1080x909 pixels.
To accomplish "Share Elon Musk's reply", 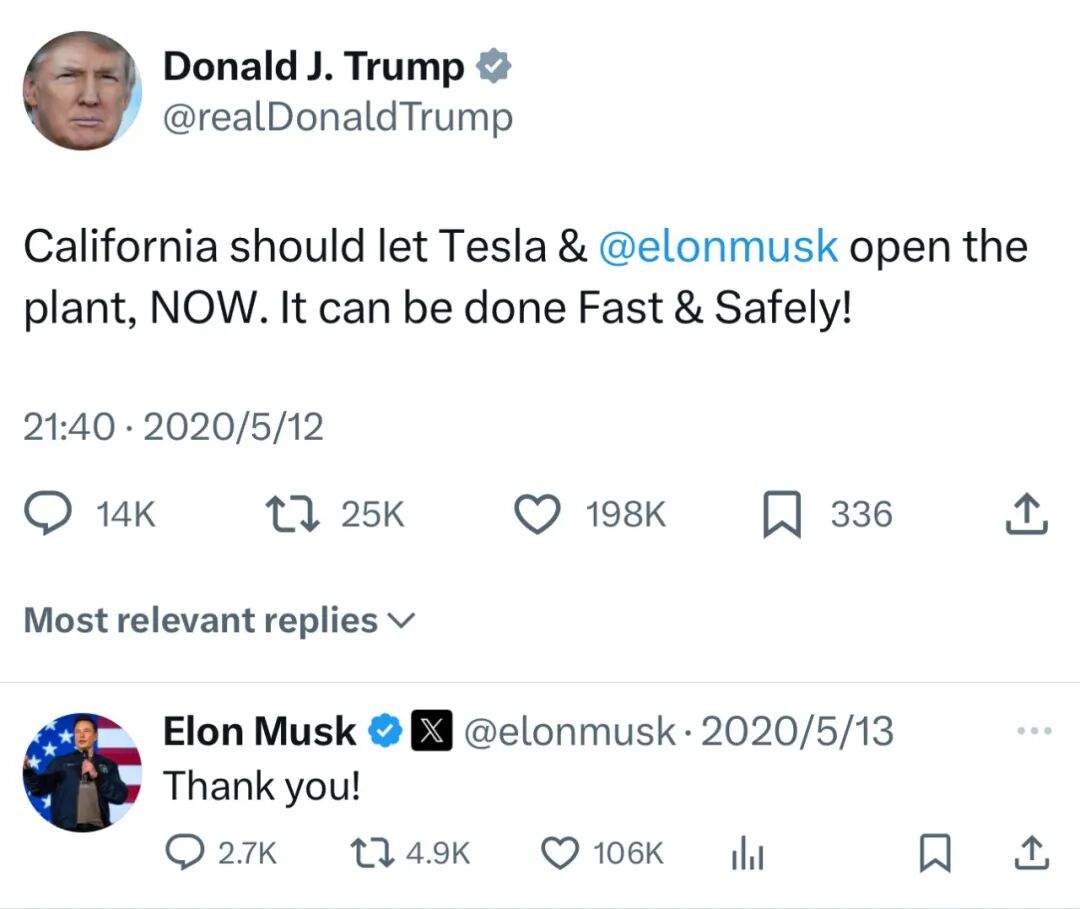I will tap(1032, 853).
